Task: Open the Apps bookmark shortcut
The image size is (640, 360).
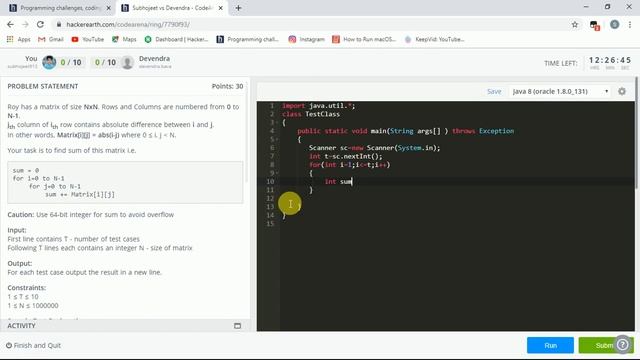Action: [x=18, y=39]
